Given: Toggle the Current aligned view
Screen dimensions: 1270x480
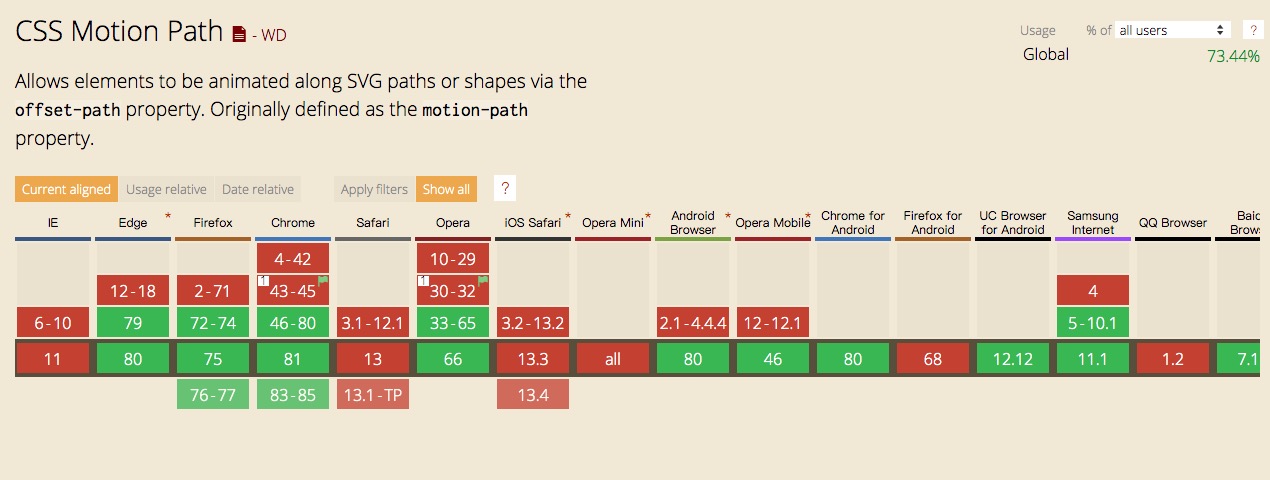Looking at the screenshot, I should pos(67,189).
